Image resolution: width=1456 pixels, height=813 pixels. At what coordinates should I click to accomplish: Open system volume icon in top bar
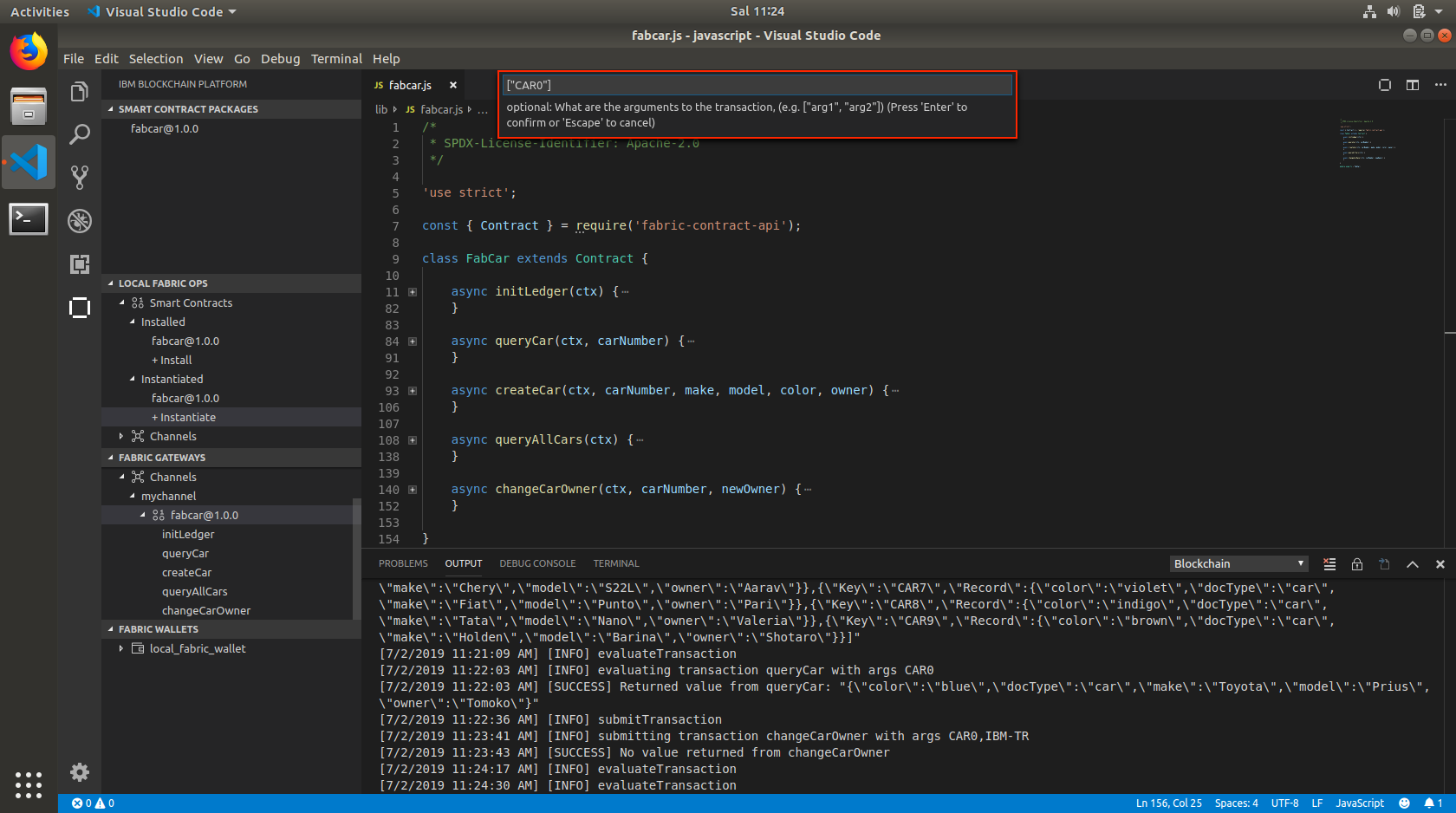(1393, 11)
